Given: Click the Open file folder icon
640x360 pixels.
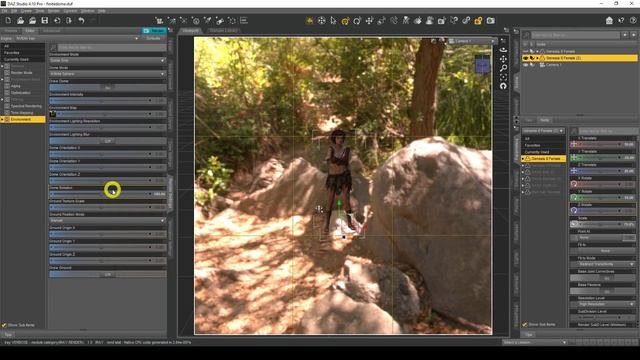Looking at the screenshot, I should 20,20.
